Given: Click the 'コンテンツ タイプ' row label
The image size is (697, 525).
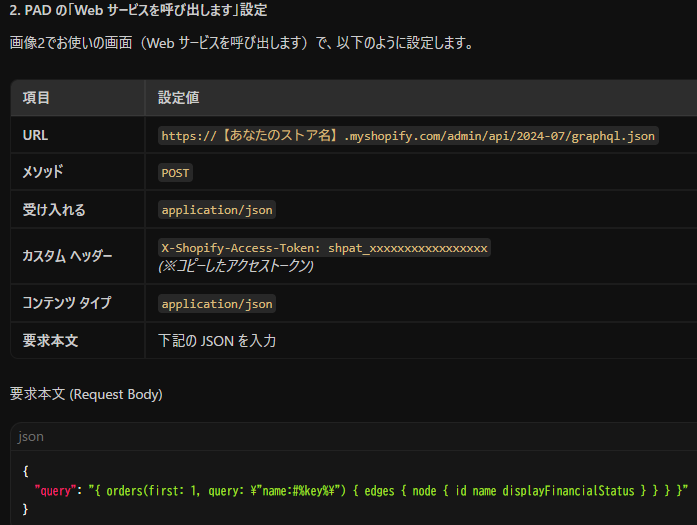Looking at the screenshot, I should (x=67, y=303).
